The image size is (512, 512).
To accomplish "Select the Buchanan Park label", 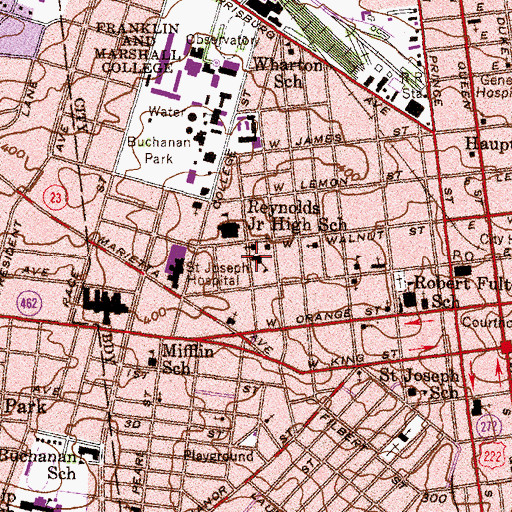I will [159, 150].
